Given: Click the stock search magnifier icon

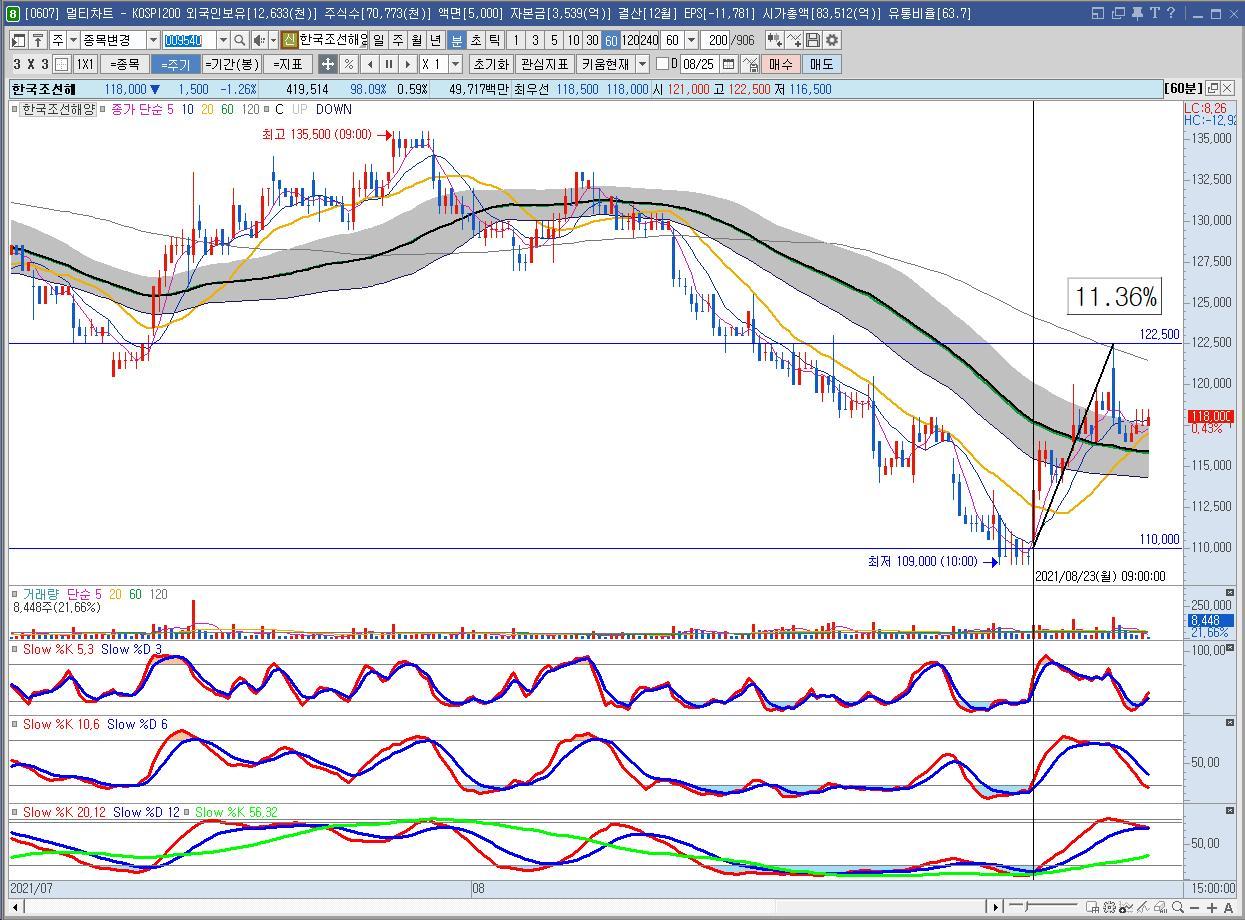Looking at the screenshot, I should [x=239, y=40].
